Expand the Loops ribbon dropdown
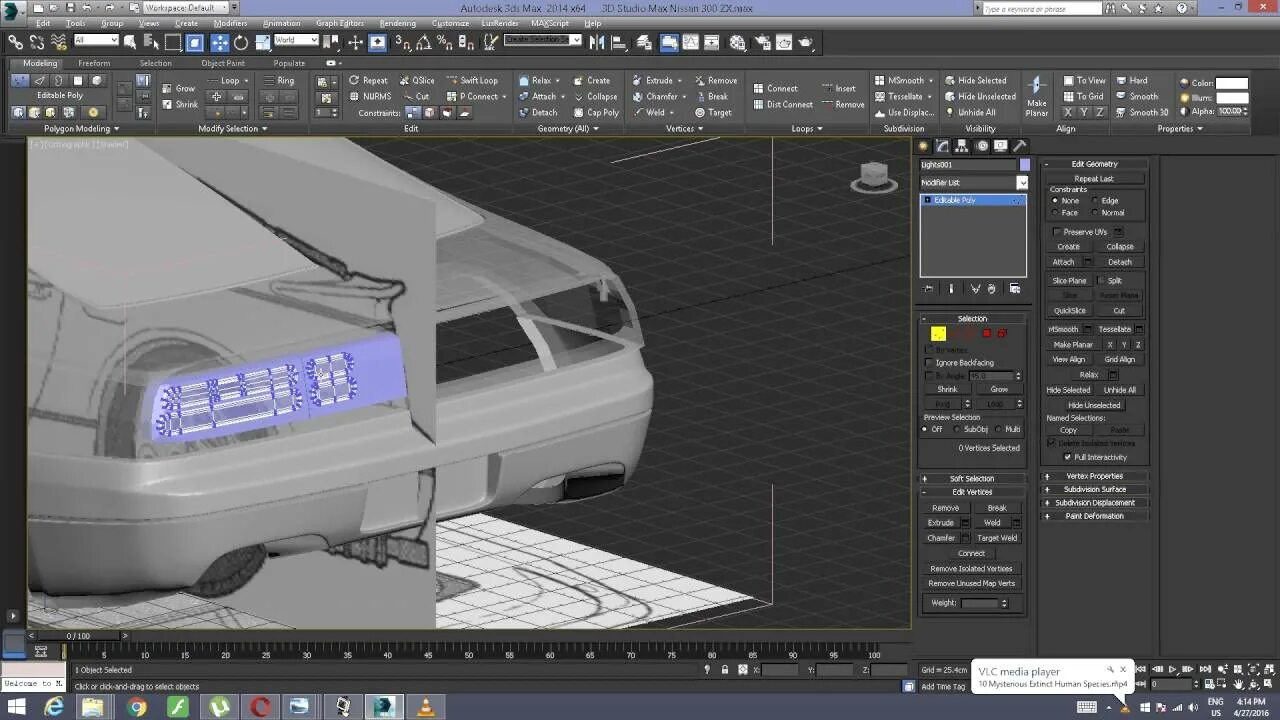The height and width of the screenshot is (720, 1280). [820, 128]
